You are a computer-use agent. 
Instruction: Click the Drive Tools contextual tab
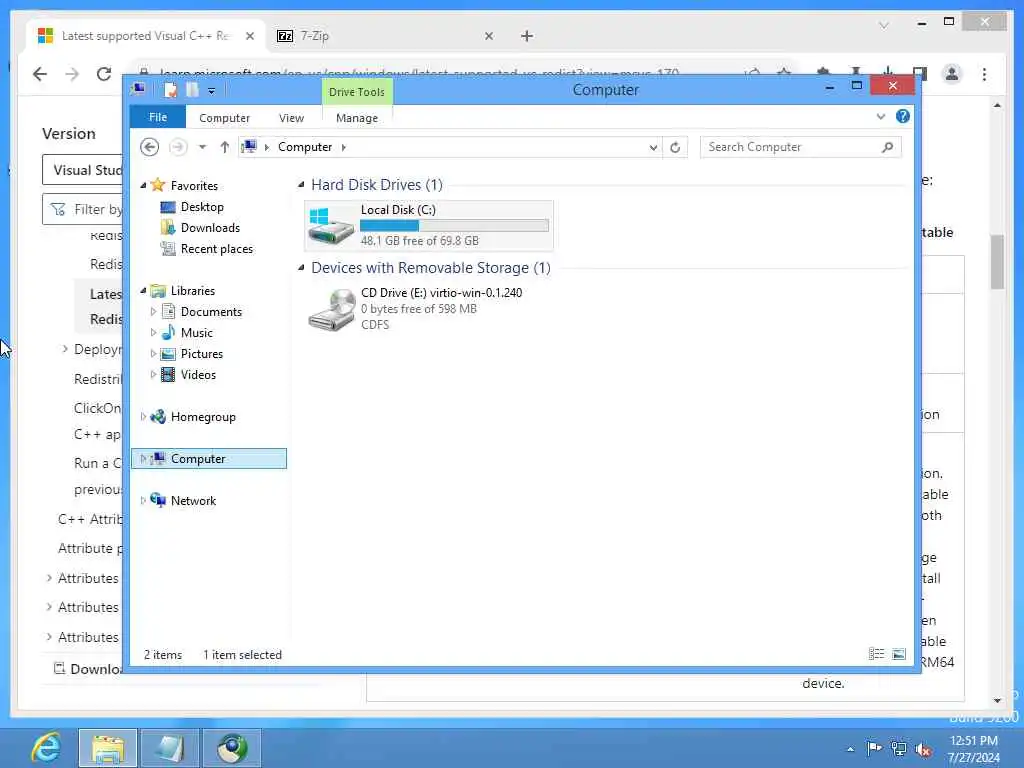click(x=357, y=92)
